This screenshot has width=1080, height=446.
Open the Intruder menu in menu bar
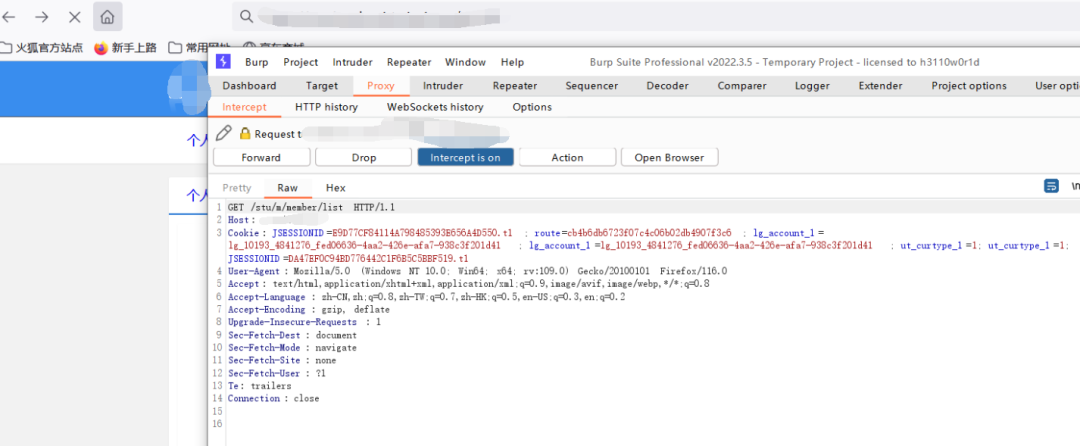point(353,62)
